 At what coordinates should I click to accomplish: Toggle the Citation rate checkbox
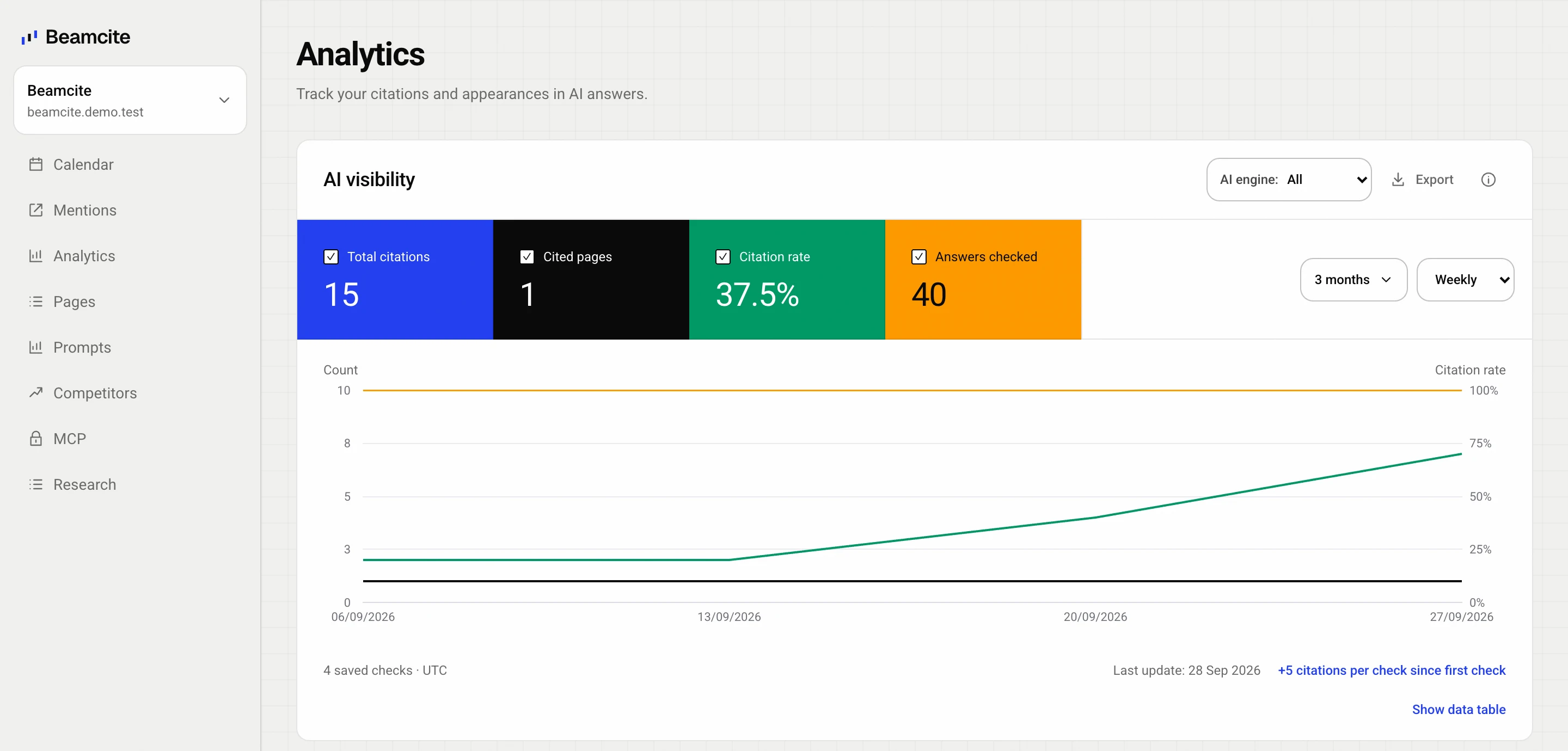(723, 257)
